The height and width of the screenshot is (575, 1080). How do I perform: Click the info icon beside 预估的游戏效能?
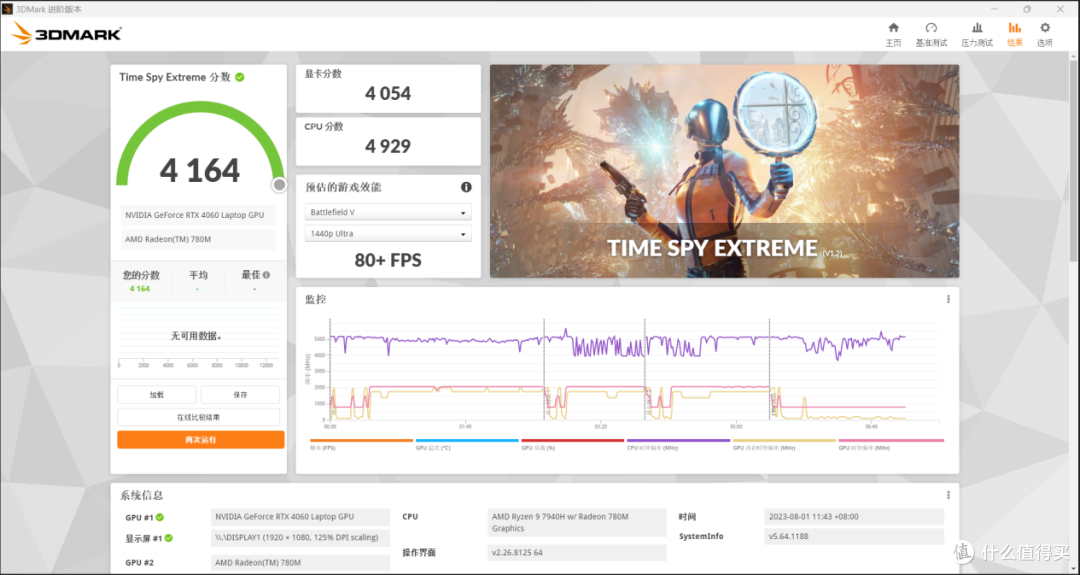click(x=466, y=187)
